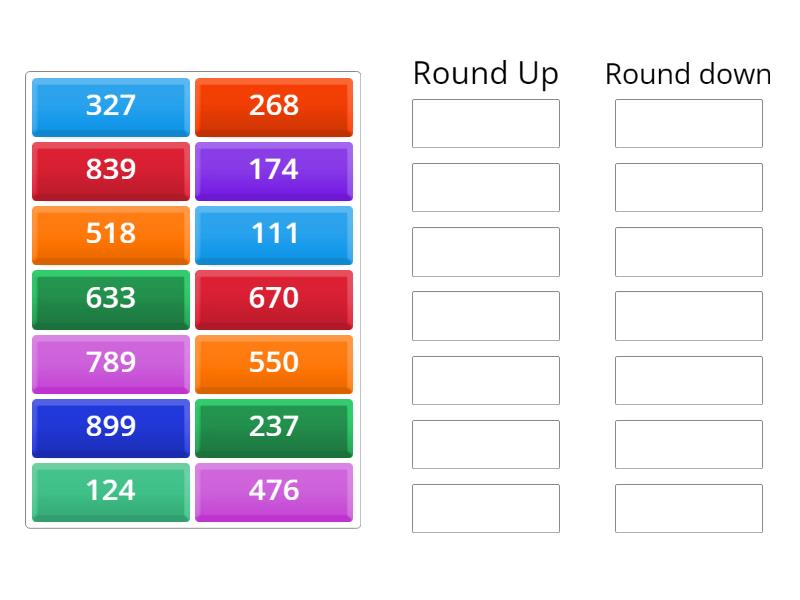Click the red 670 tile
This screenshot has width=800, height=600.
274,298
